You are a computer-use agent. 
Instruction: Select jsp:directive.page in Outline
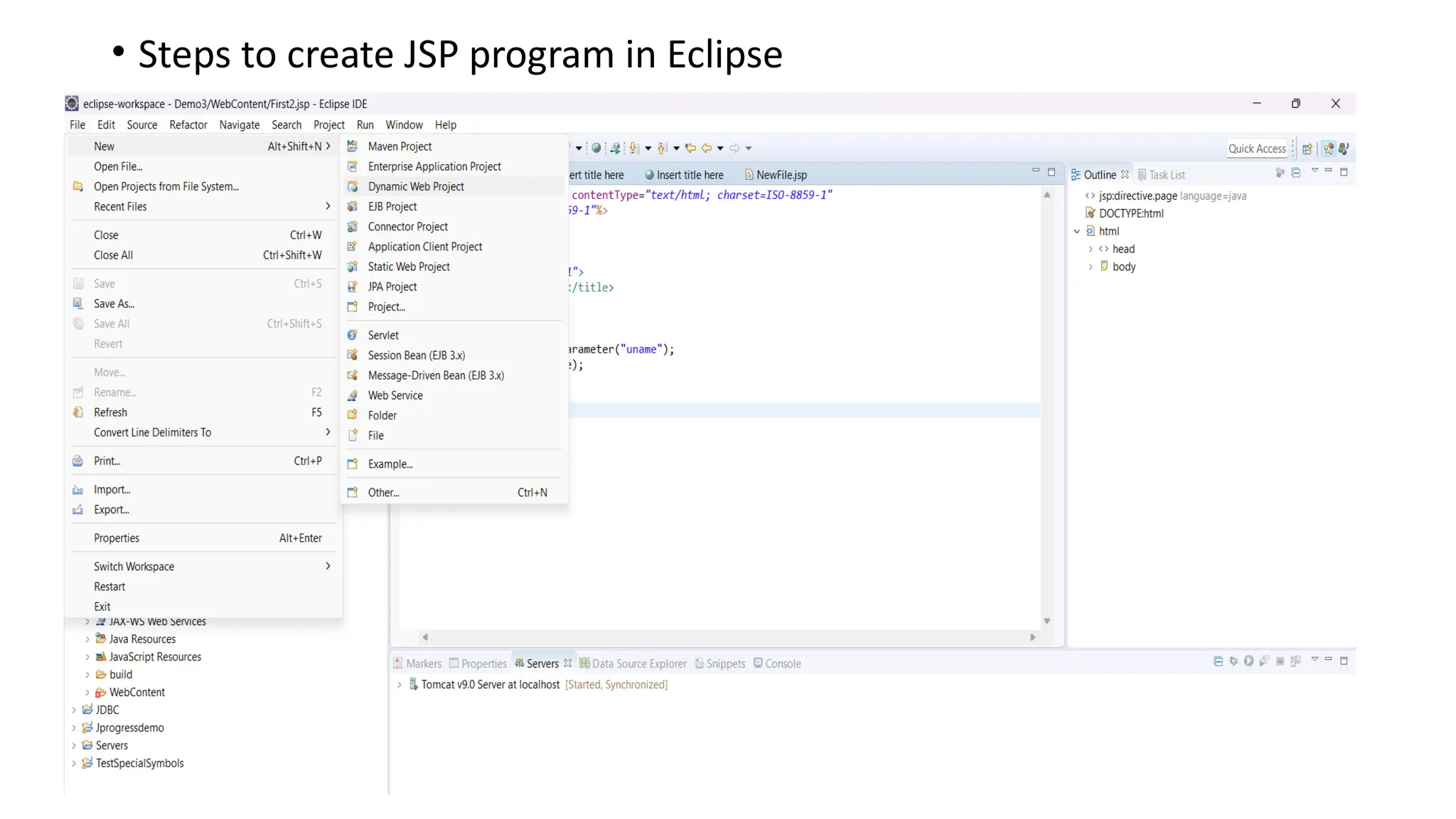click(1166, 196)
